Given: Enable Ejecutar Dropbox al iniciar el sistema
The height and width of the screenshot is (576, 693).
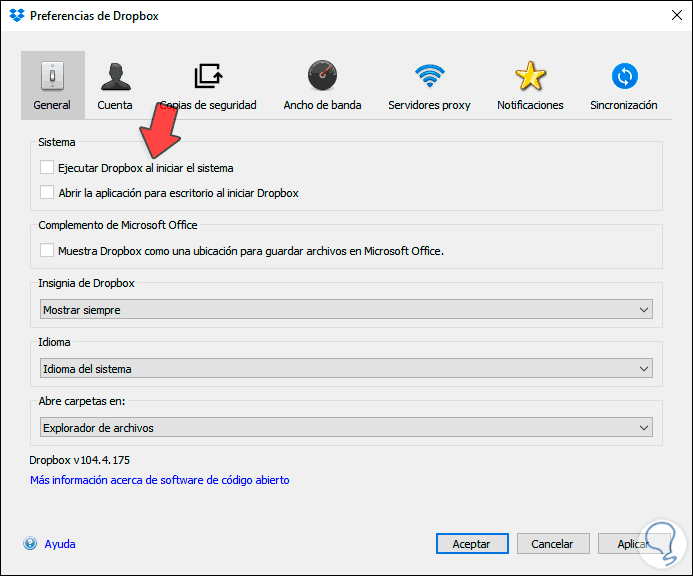Looking at the screenshot, I should [47, 168].
